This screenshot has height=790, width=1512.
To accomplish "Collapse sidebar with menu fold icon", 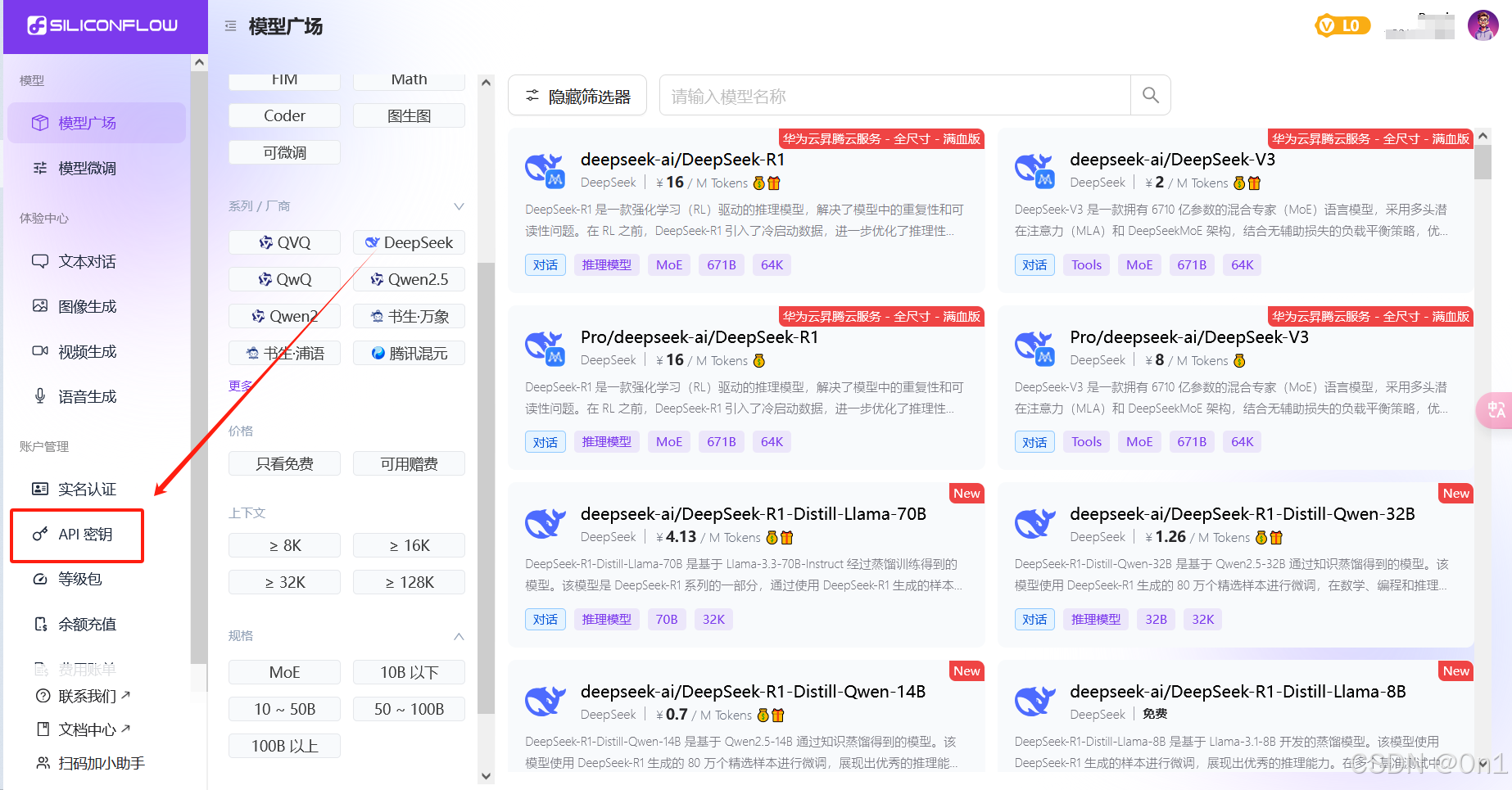I will coord(231,26).
